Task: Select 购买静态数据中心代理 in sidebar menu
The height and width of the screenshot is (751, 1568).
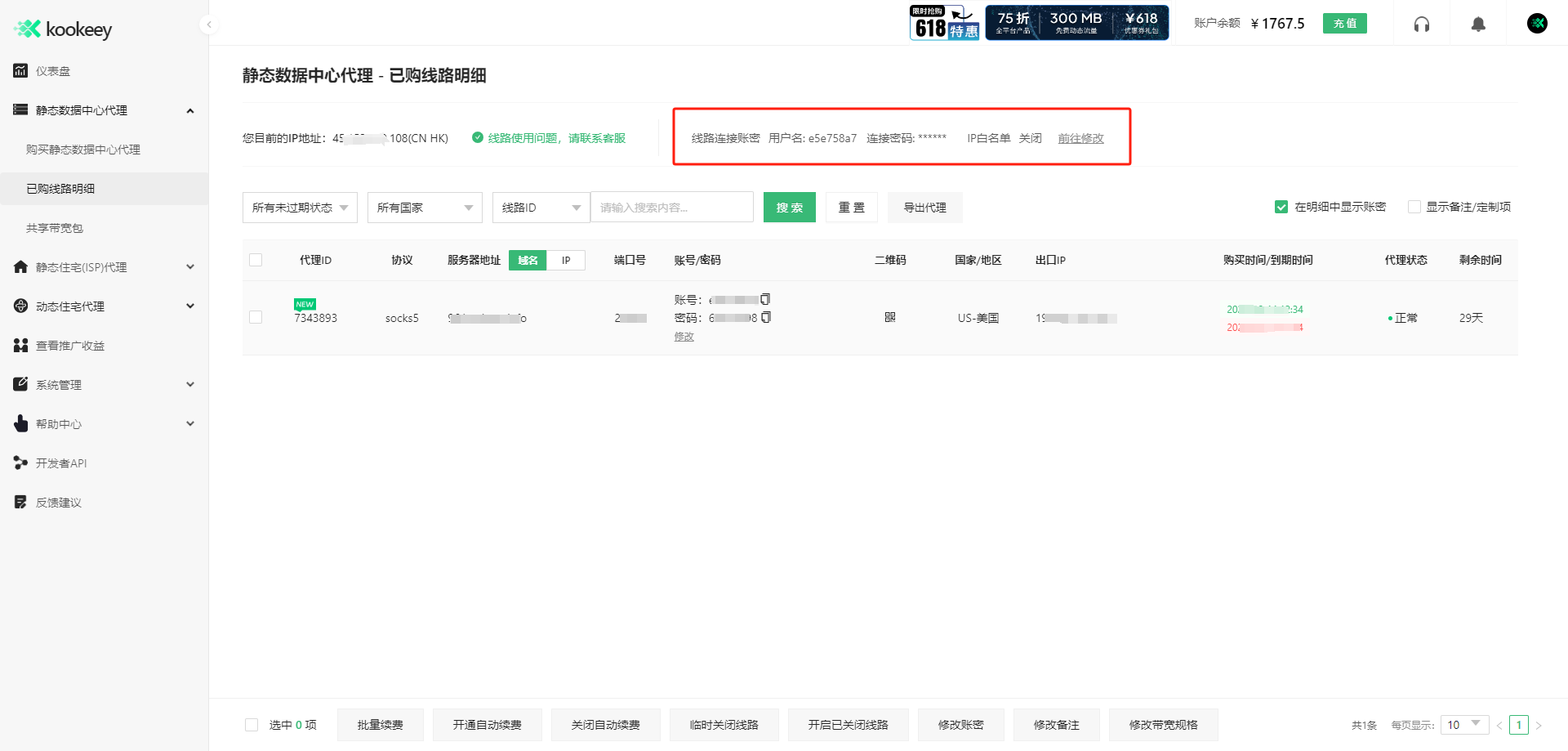Action: pos(82,150)
